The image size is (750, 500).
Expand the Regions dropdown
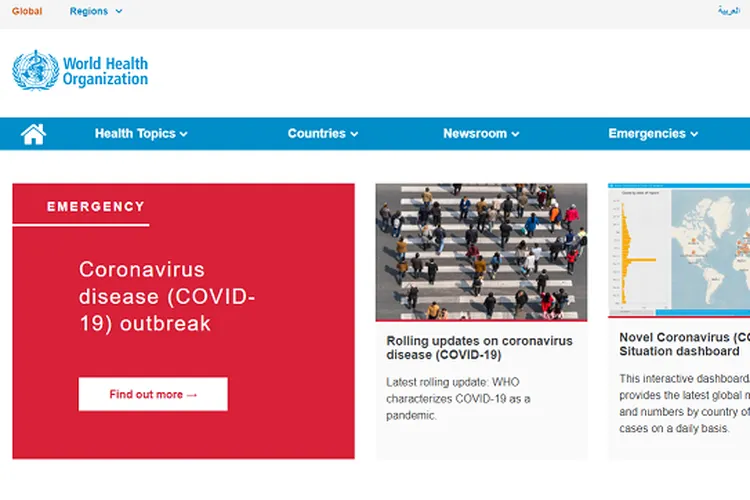pos(96,11)
